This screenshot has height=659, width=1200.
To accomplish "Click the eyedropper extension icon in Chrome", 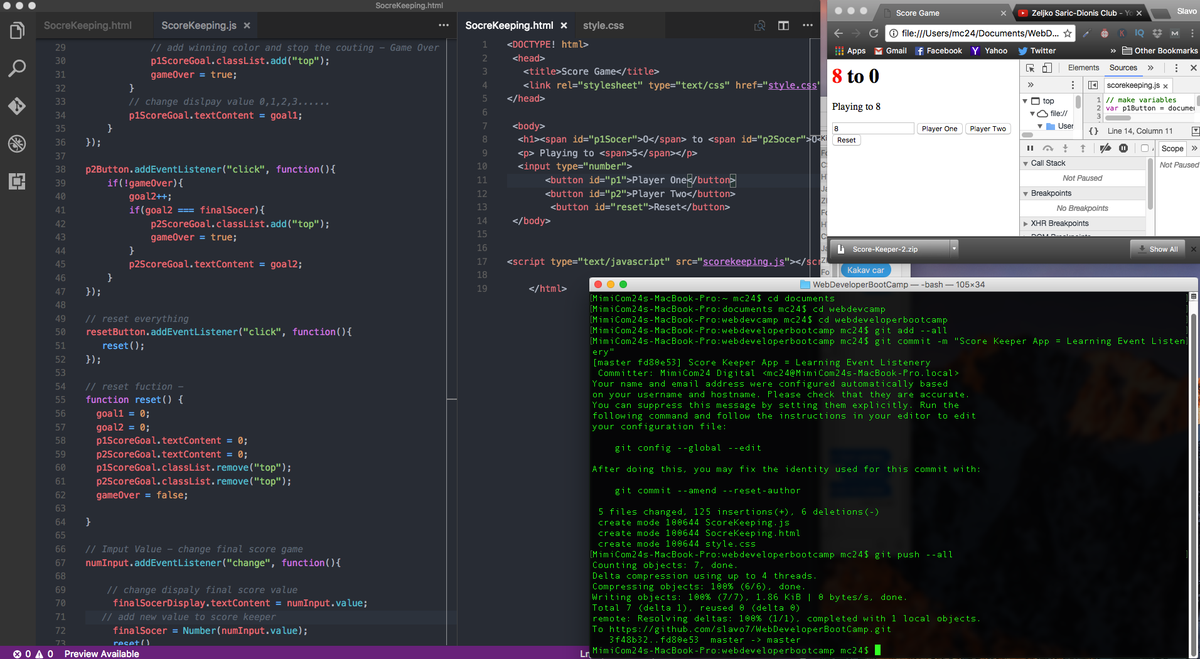I will click(1086, 34).
